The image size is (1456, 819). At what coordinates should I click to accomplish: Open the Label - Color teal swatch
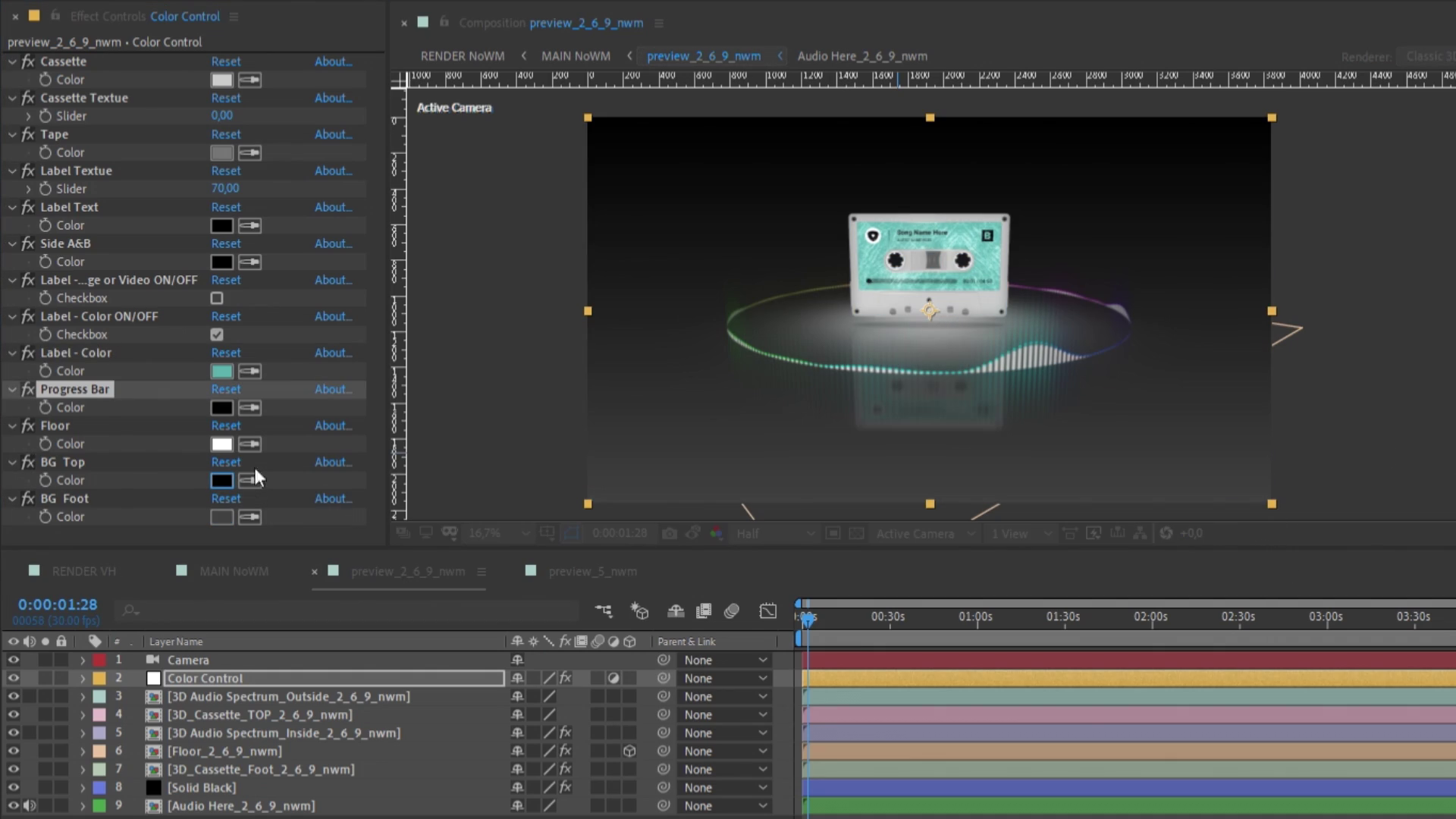[221, 371]
